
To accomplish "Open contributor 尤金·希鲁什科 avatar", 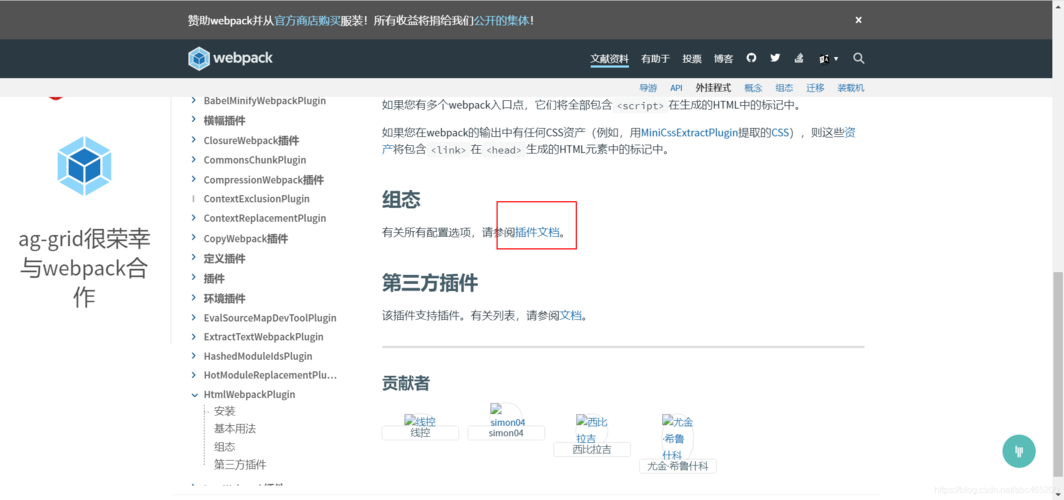I will click(678, 437).
